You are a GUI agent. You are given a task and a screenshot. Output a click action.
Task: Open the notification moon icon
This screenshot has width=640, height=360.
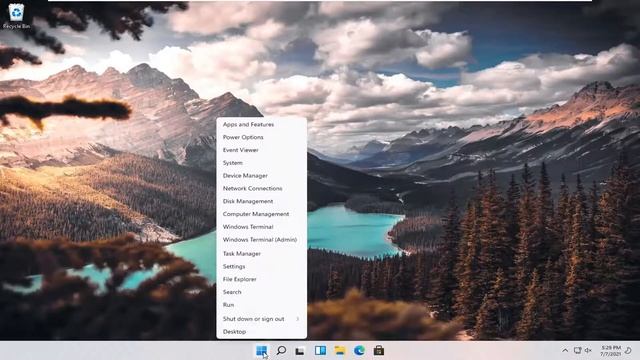629,351
